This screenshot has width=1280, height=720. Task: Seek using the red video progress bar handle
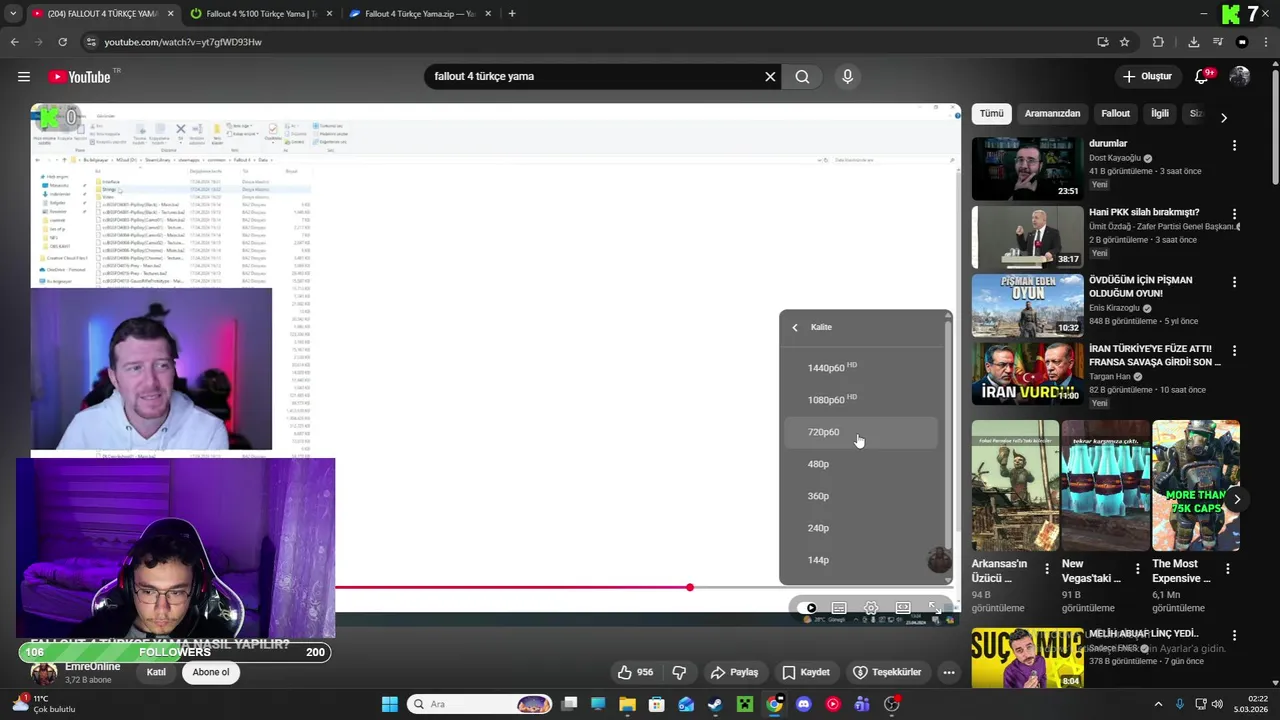690,587
